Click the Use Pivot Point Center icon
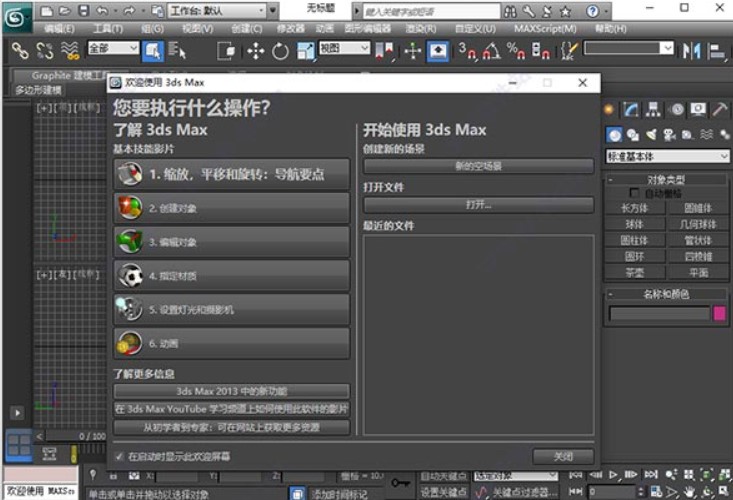 click(x=385, y=50)
